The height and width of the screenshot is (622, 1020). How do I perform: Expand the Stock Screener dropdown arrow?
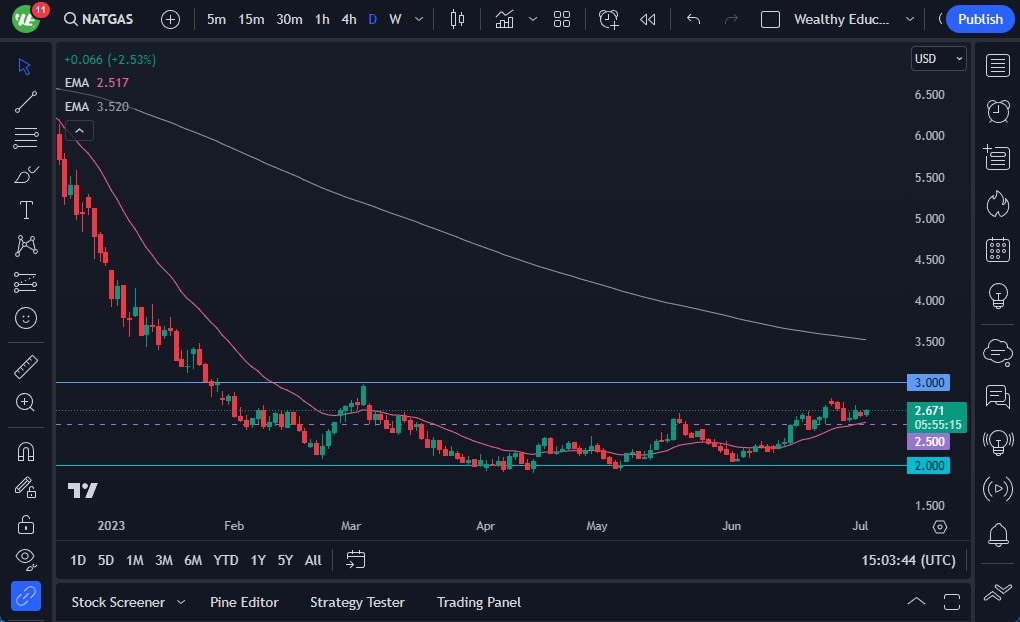point(181,602)
